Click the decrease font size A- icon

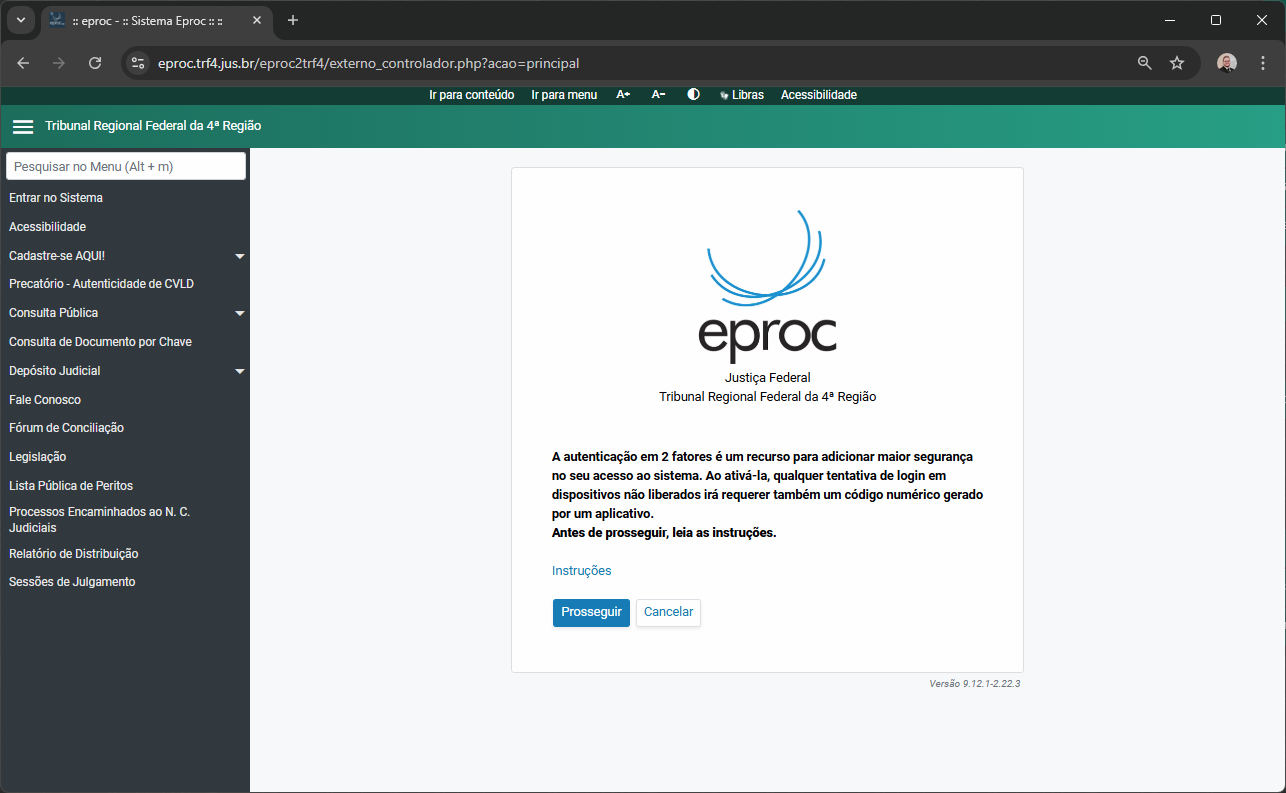click(658, 95)
